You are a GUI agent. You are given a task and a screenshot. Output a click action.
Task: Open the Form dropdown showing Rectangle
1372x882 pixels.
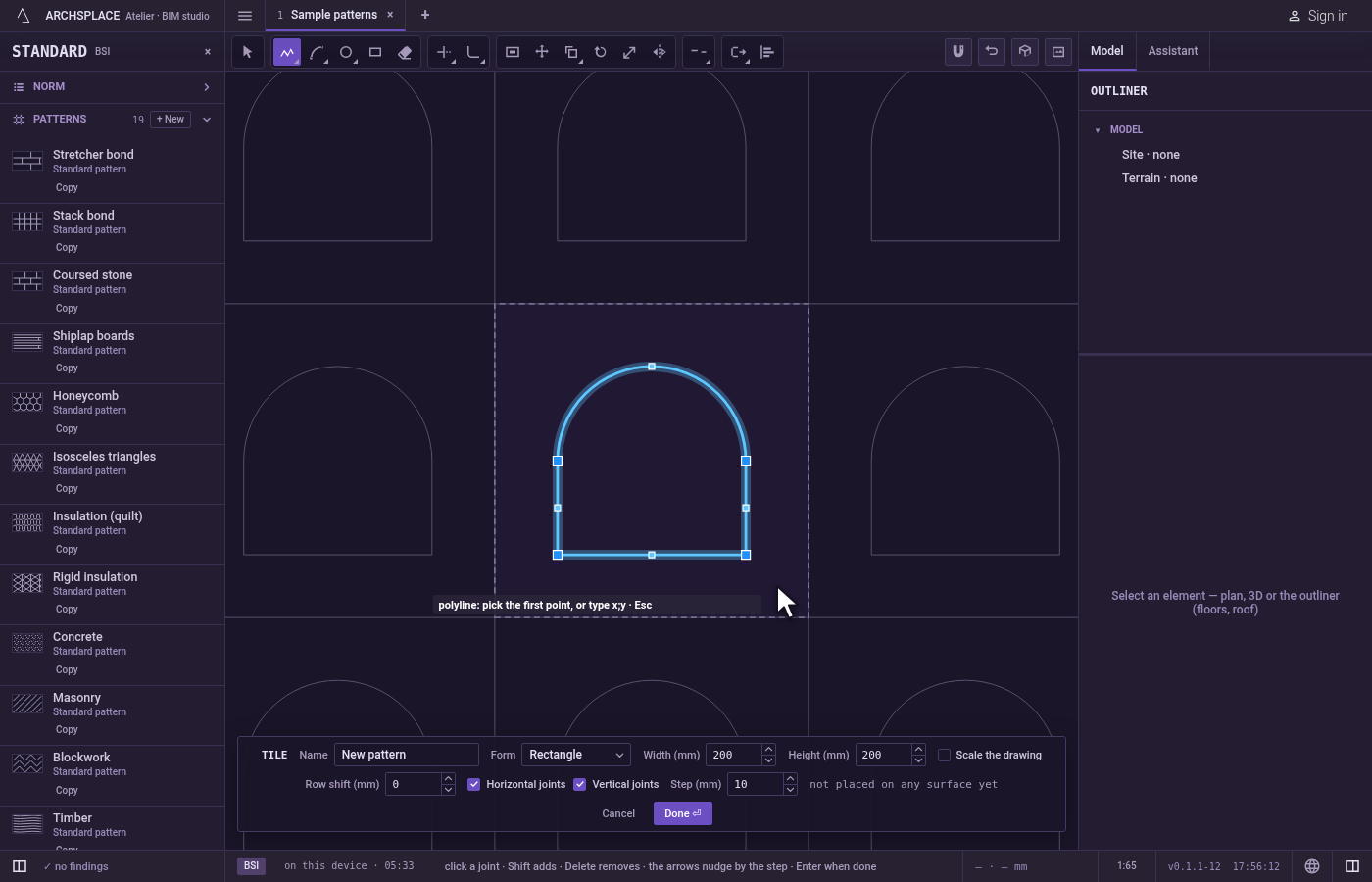click(576, 755)
